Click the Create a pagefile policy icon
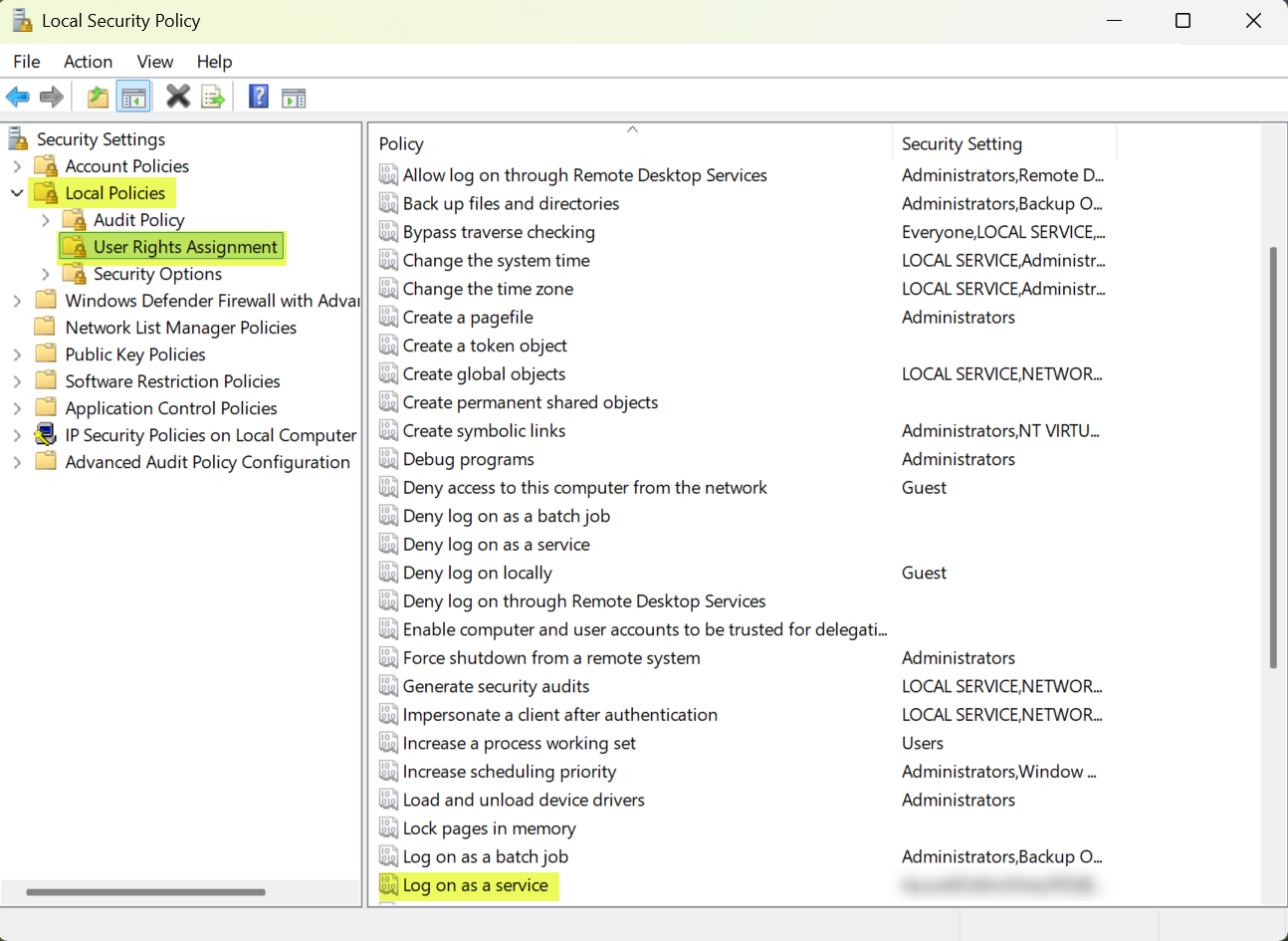 click(388, 317)
